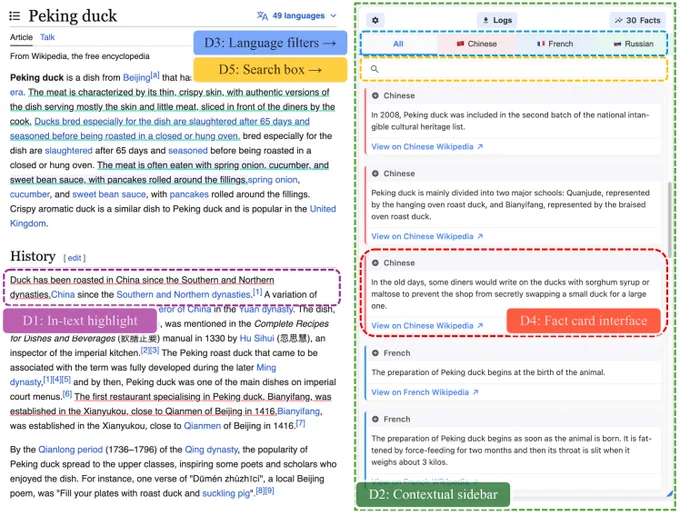Click footnote [6] after court menus
680x515 pixels.
click(x=67, y=394)
